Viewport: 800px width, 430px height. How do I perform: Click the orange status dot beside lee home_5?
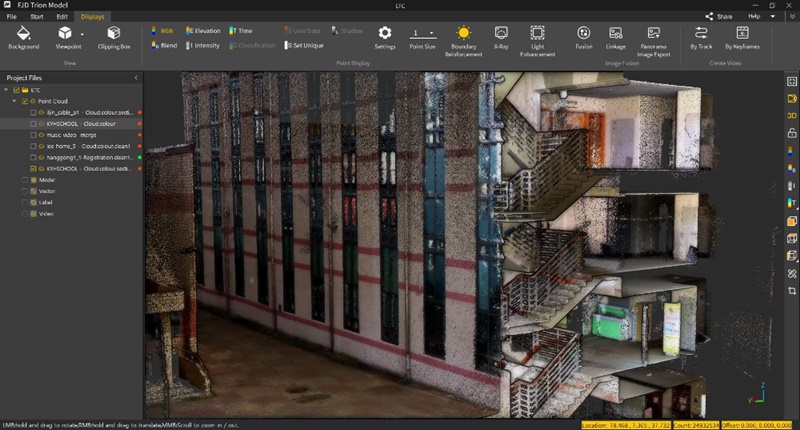(x=139, y=146)
